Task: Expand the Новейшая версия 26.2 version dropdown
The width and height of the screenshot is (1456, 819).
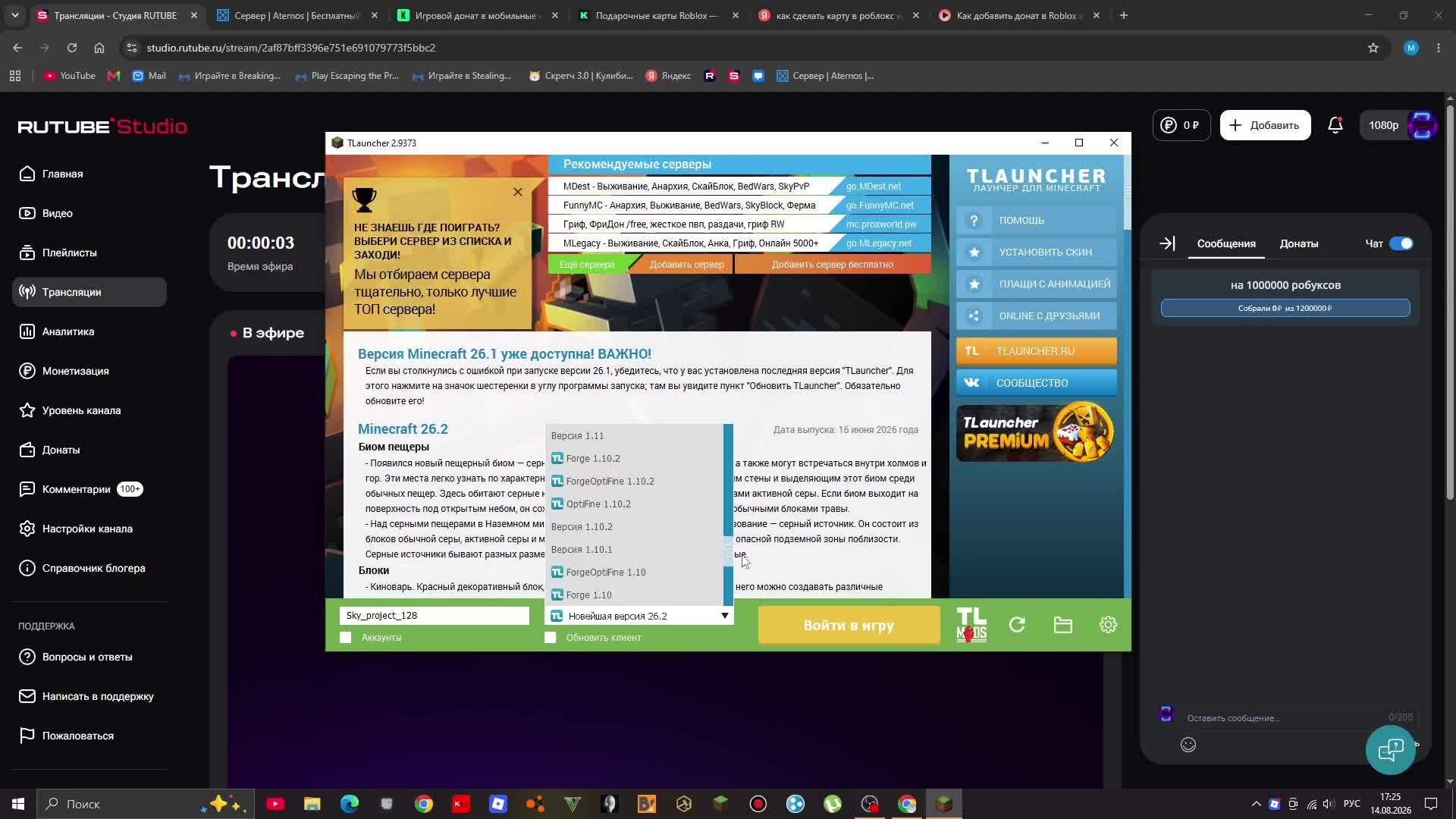Action: [639, 616]
